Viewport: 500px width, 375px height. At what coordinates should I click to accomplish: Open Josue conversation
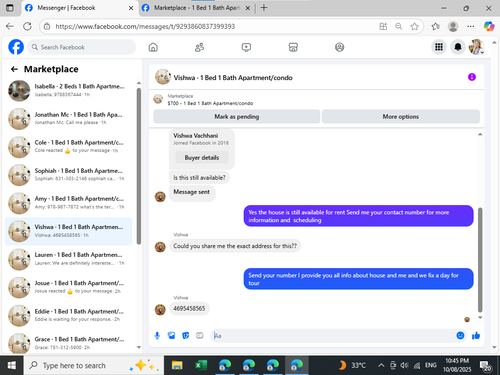[69, 287]
